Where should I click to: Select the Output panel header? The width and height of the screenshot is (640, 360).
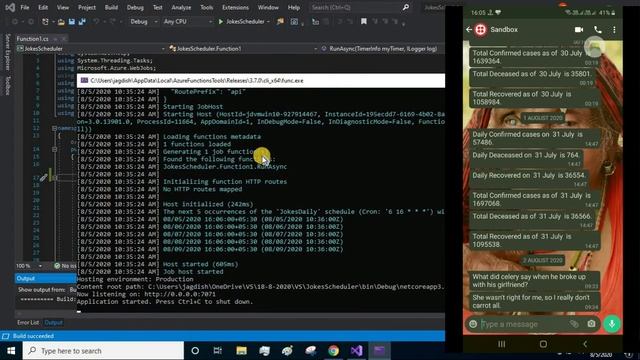(x=45, y=278)
